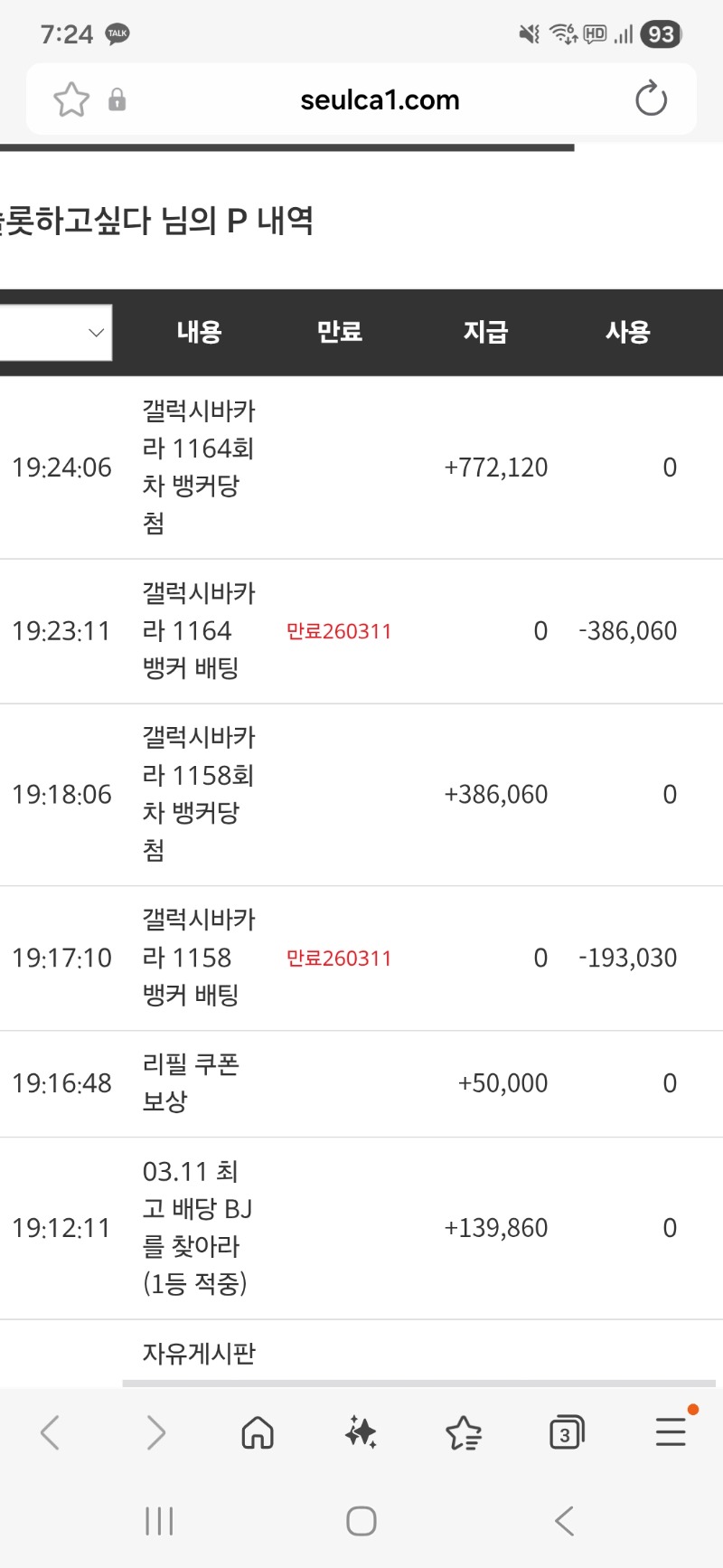
Task: Open Android recent apps button
Action: point(159,1521)
